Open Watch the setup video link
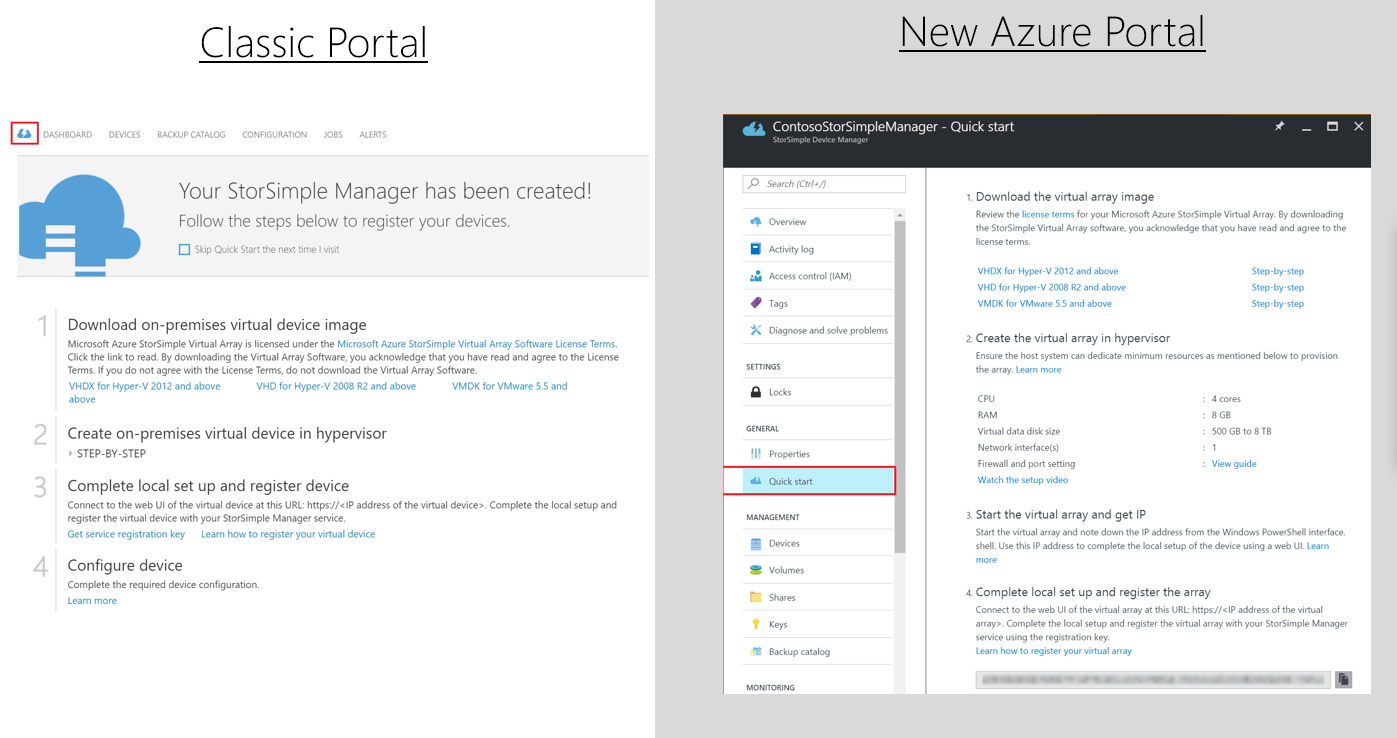The image size is (1397, 738). [1023, 480]
